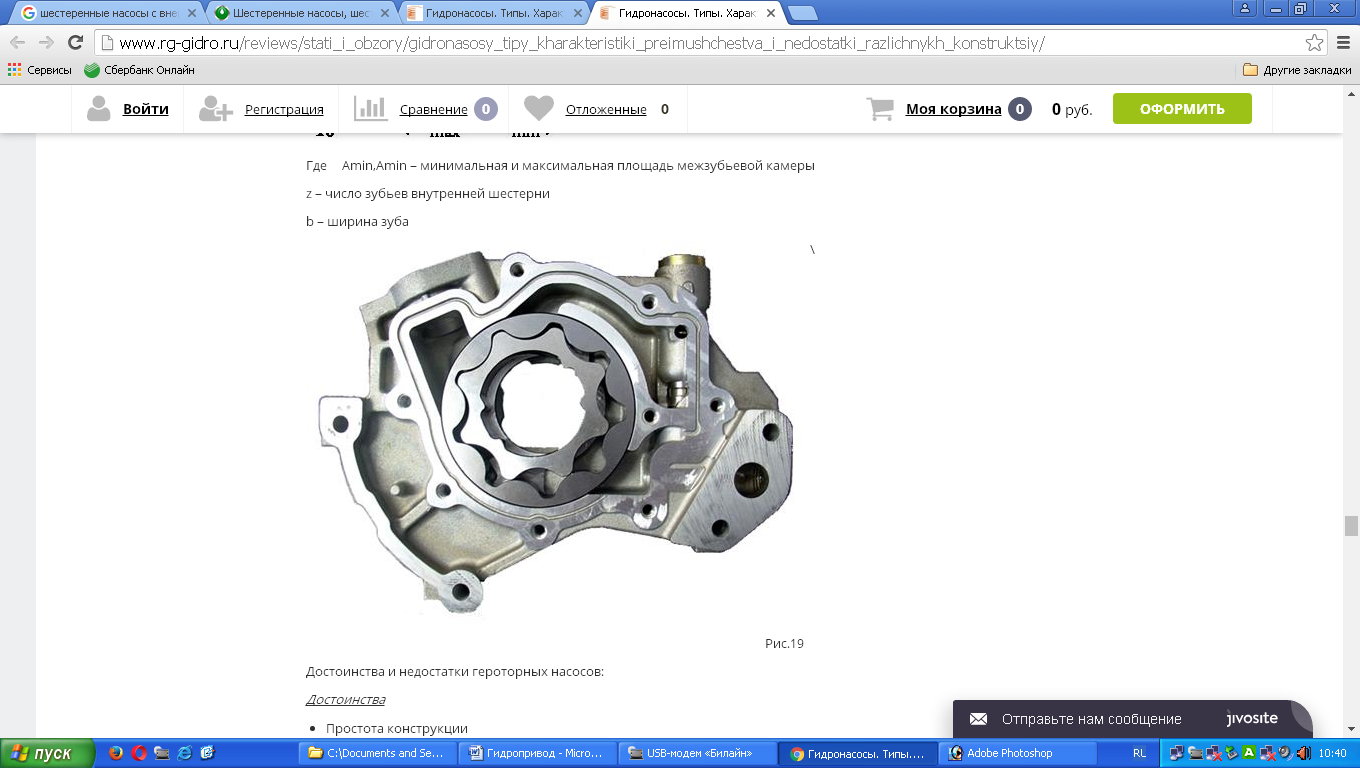Click the Рис.19 figure caption

pos(785,643)
